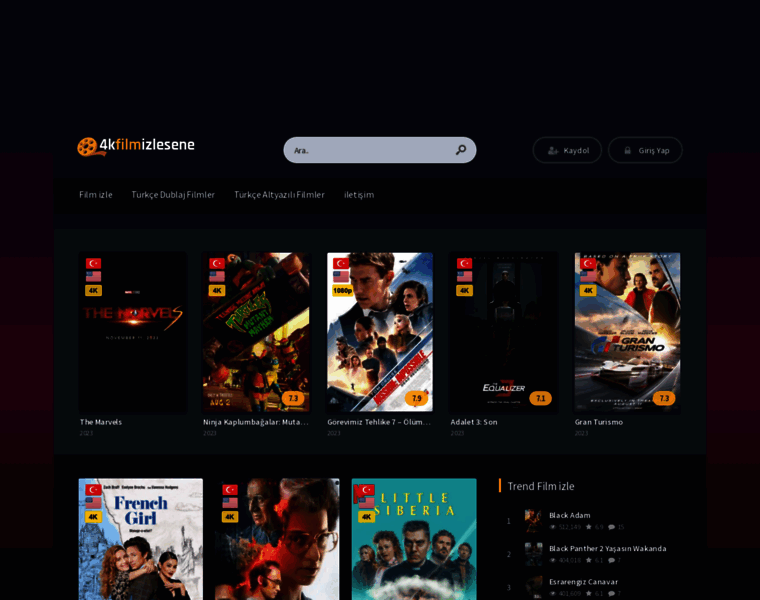Click the 4K badge on The Marvels

94,290
